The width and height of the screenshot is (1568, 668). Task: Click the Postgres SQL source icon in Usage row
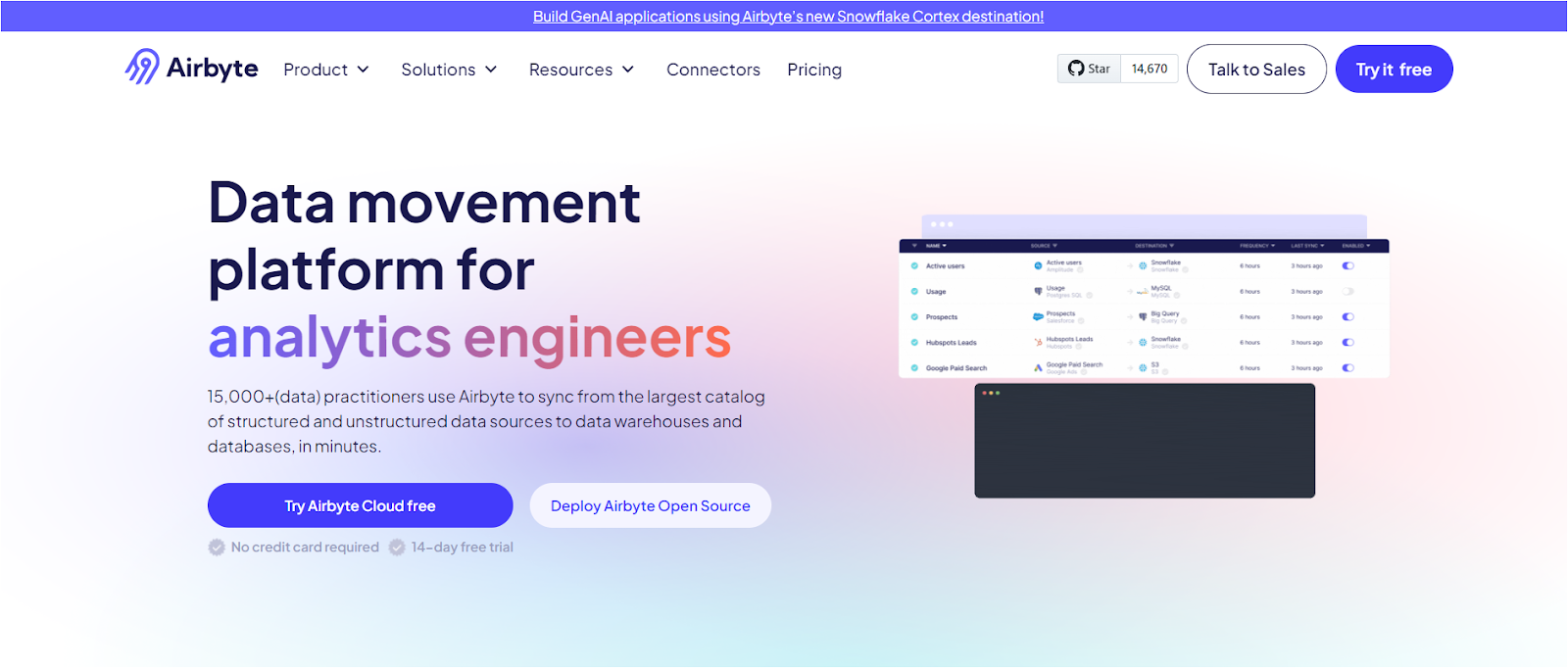pos(1038,291)
